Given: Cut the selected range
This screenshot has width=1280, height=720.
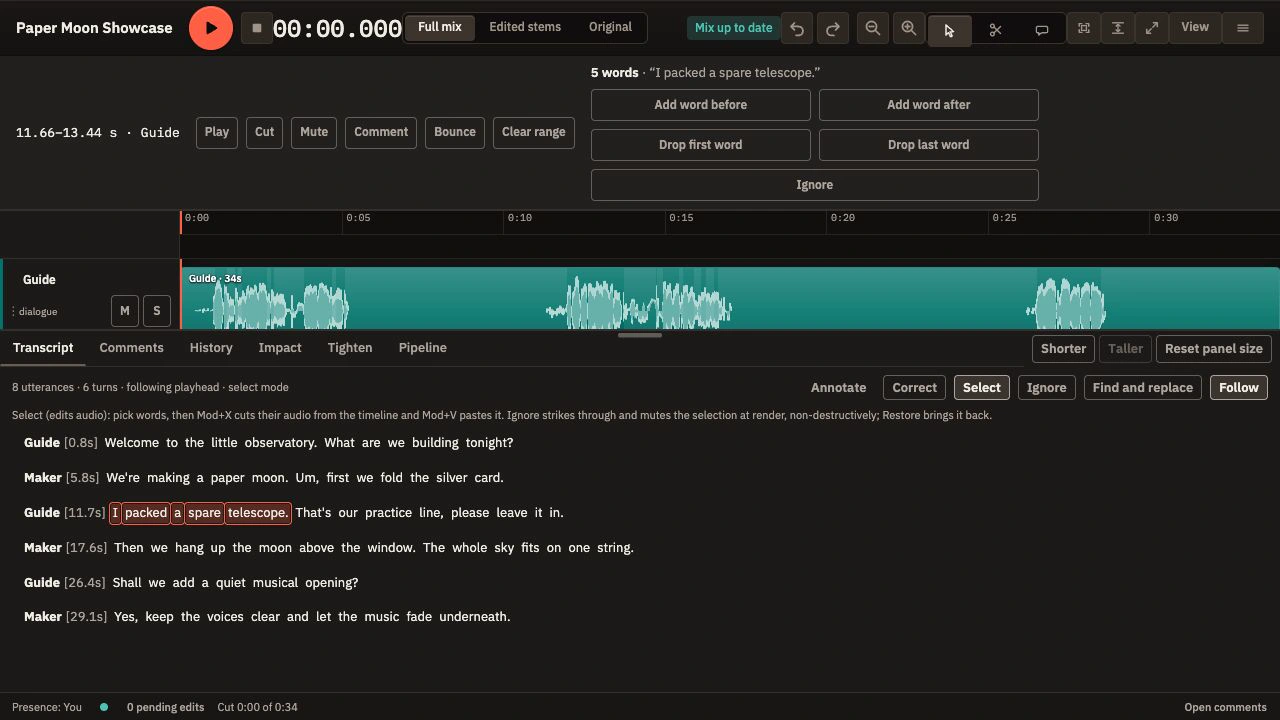Looking at the screenshot, I should pyautogui.click(x=265, y=132).
